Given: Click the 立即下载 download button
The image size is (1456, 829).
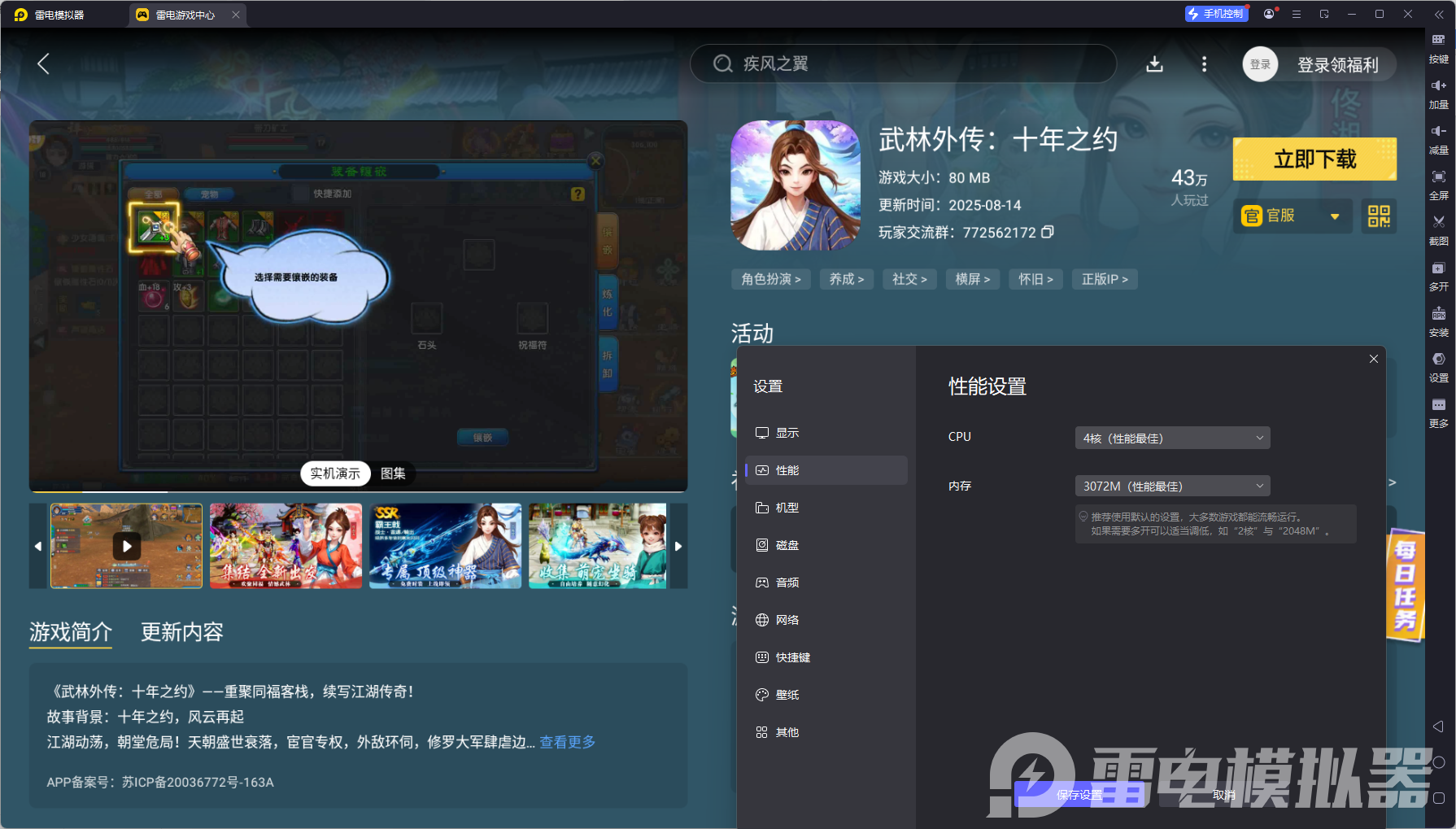Looking at the screenshot, I should (1314, 159).
